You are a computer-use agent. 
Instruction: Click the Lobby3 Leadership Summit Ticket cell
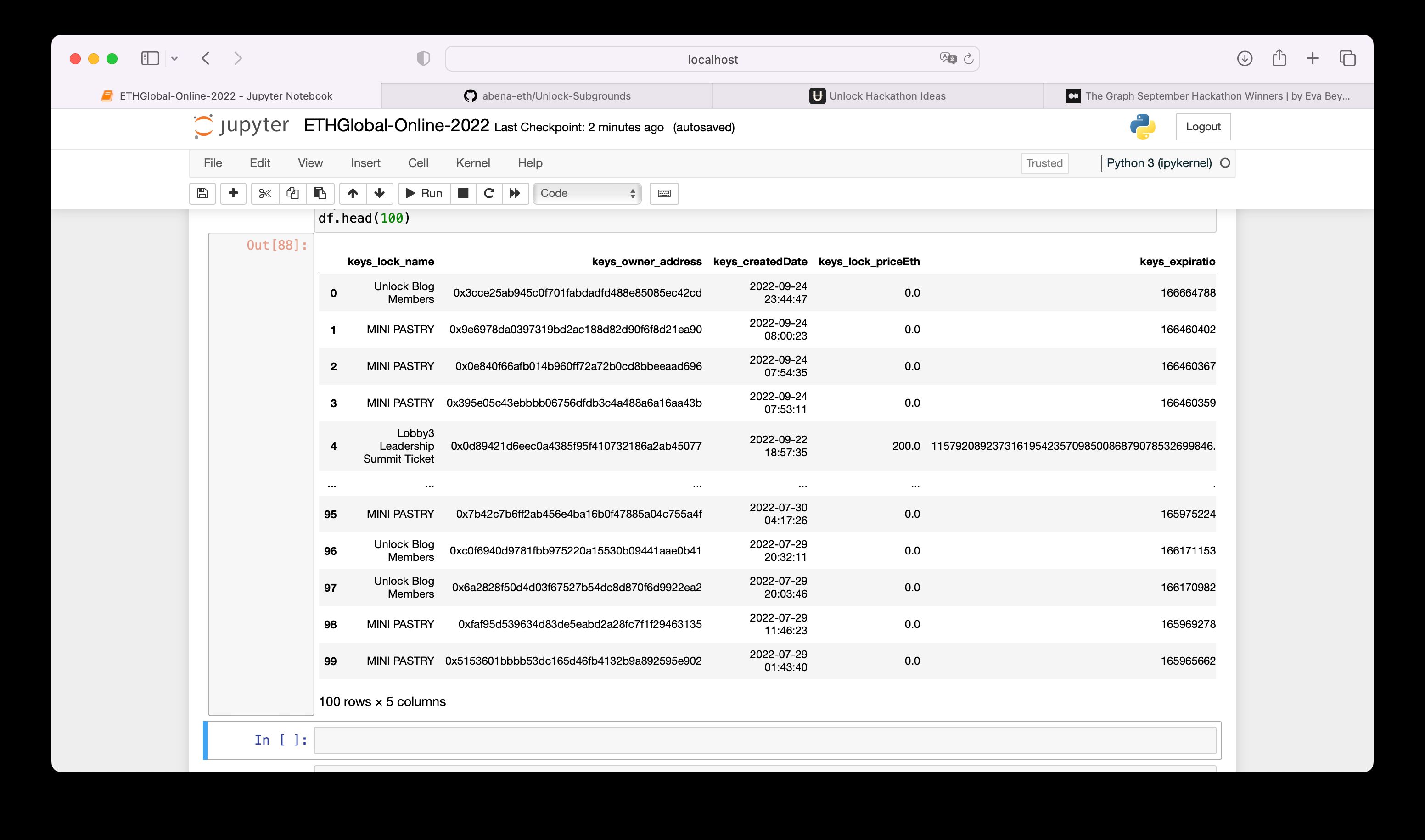click(398, 446)
